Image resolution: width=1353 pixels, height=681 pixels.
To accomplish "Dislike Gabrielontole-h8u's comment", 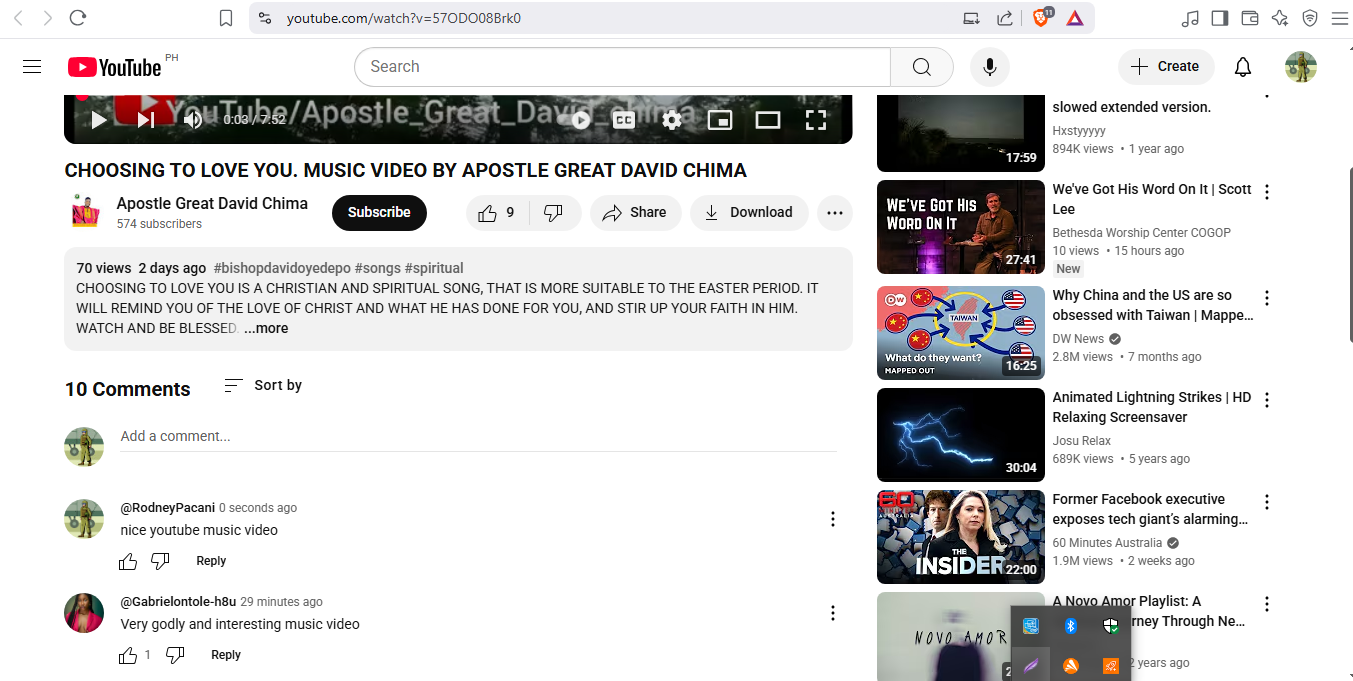I will 175,655.
